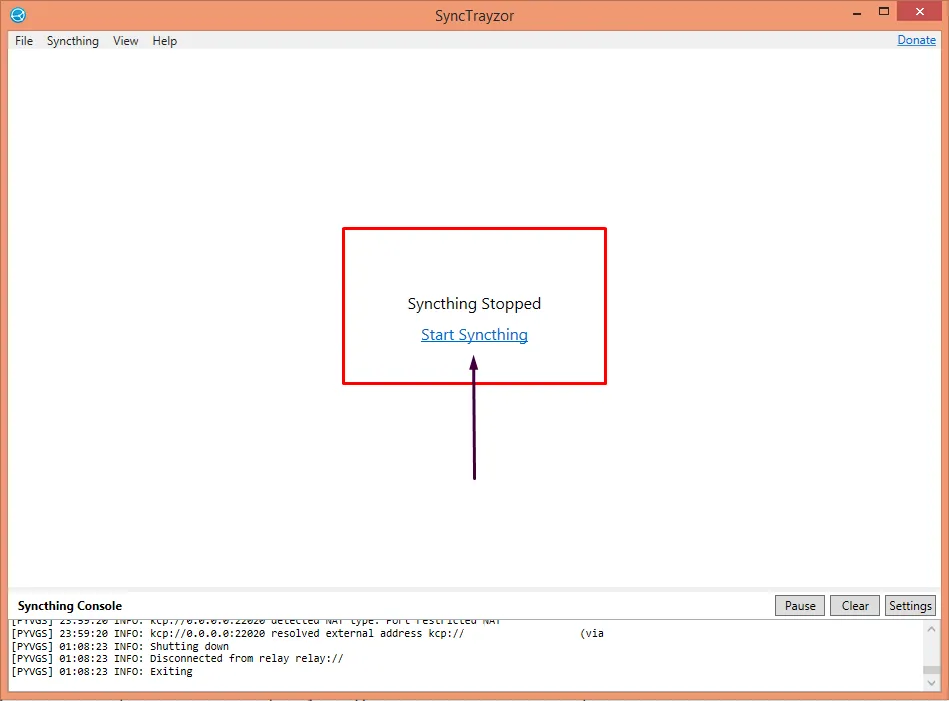This screenshot has height=701, width=949.
Task: Maximize the SyncTrayzor window
Action: click(884, 12)
